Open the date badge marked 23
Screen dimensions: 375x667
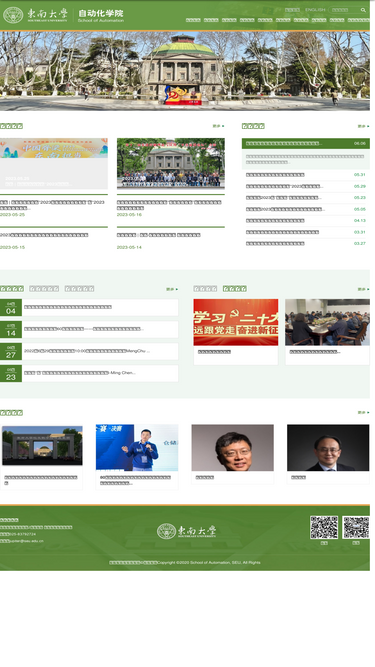pyautogui.click(x=11, y=373)
